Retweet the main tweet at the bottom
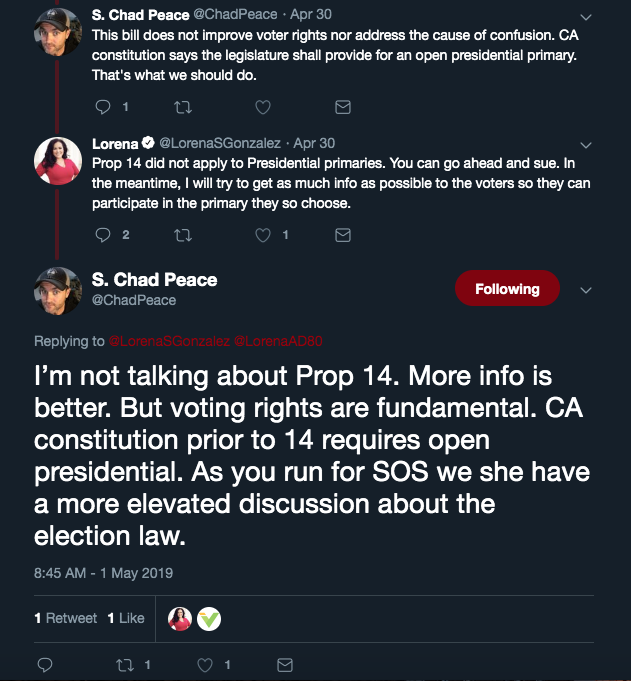631x681 pixels. click(x=125, y=664)
